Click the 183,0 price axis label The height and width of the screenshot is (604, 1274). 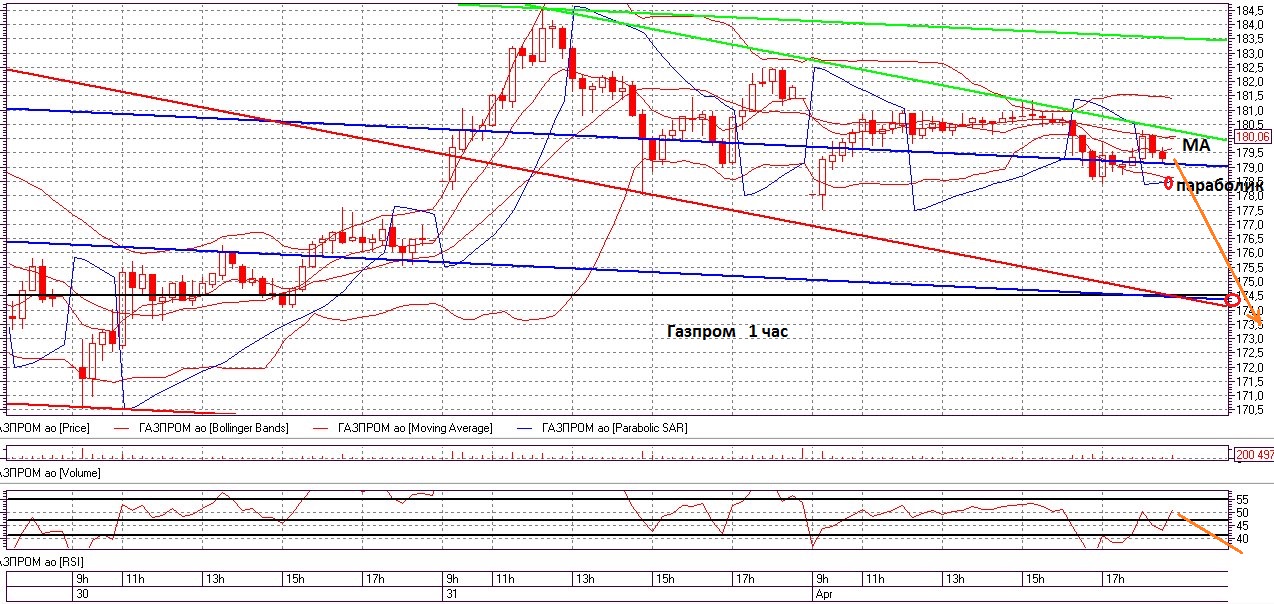pyautogui.click(x=1249, y=53)
